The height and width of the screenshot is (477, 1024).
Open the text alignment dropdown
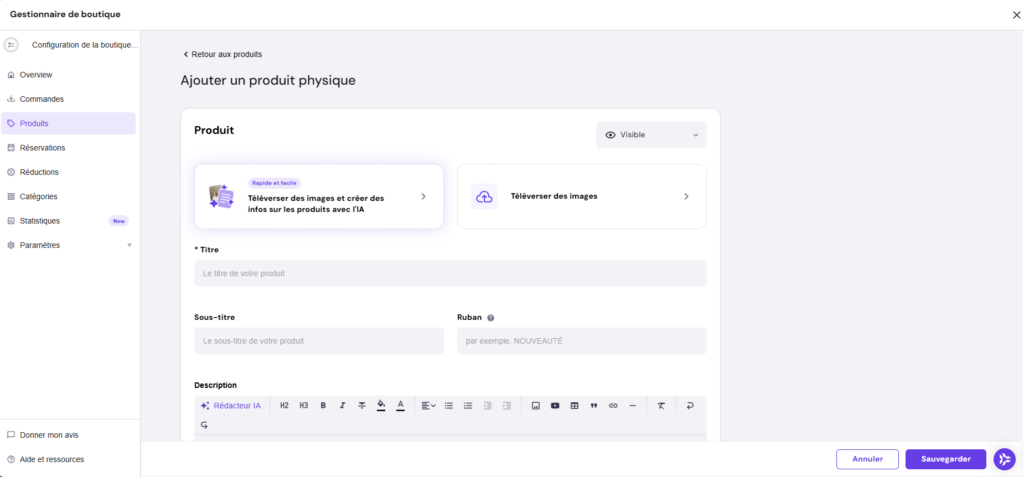[x=428, y=405]
